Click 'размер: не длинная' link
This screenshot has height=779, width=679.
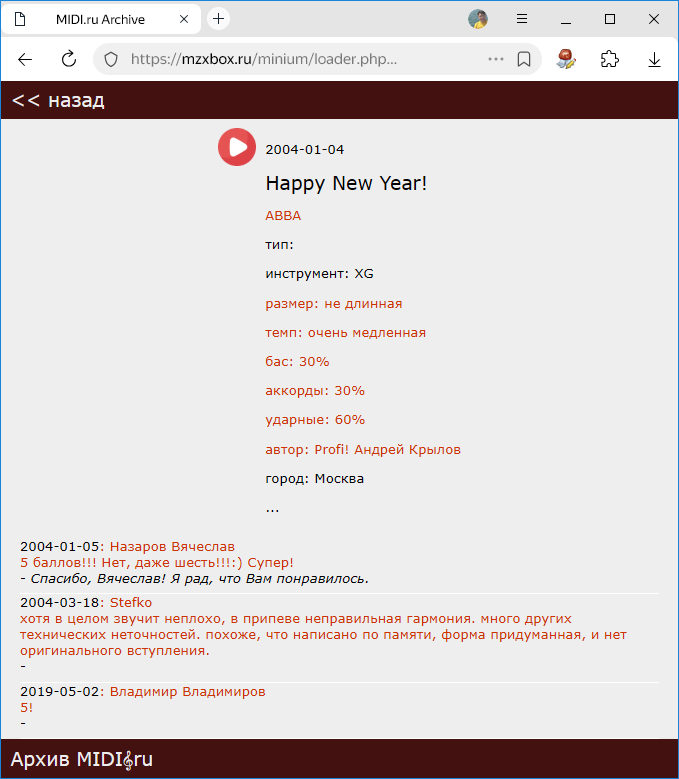coord(334,304)
